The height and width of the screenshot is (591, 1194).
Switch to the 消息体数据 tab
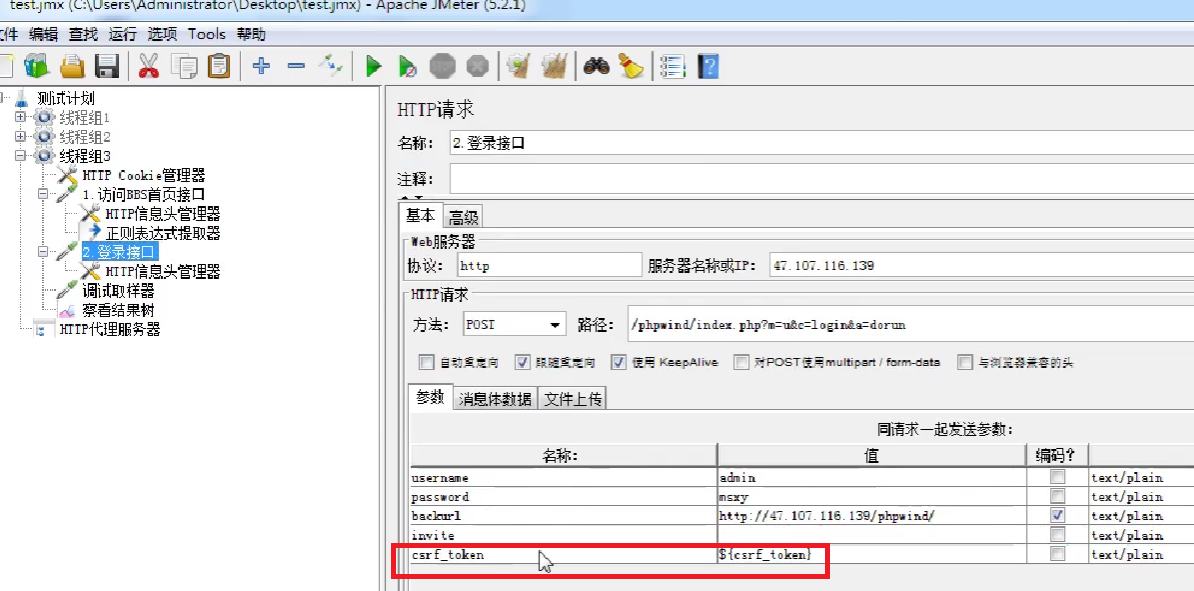[x=496, y=398]
